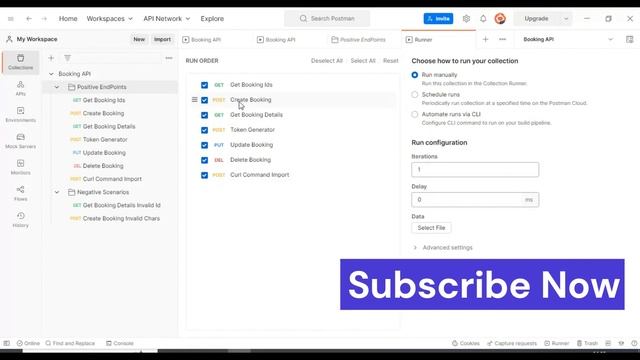Uncheck the Get Booking Ids request
Screen dimensions: 640x360
click(204, 85)
